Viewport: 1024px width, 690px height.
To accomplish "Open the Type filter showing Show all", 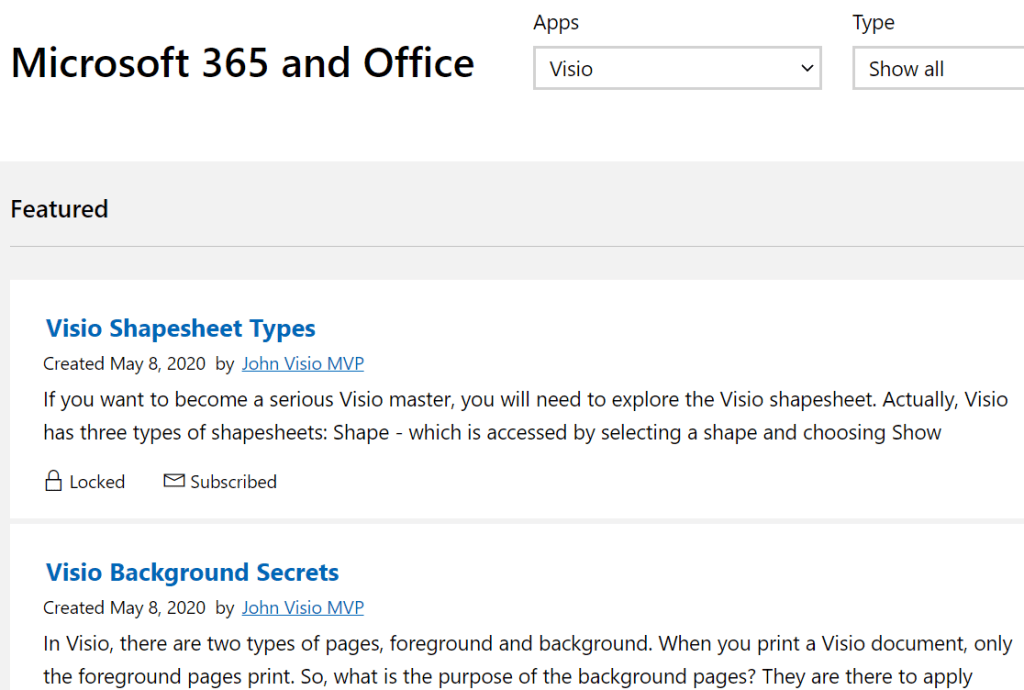I will tap(937, 69).
